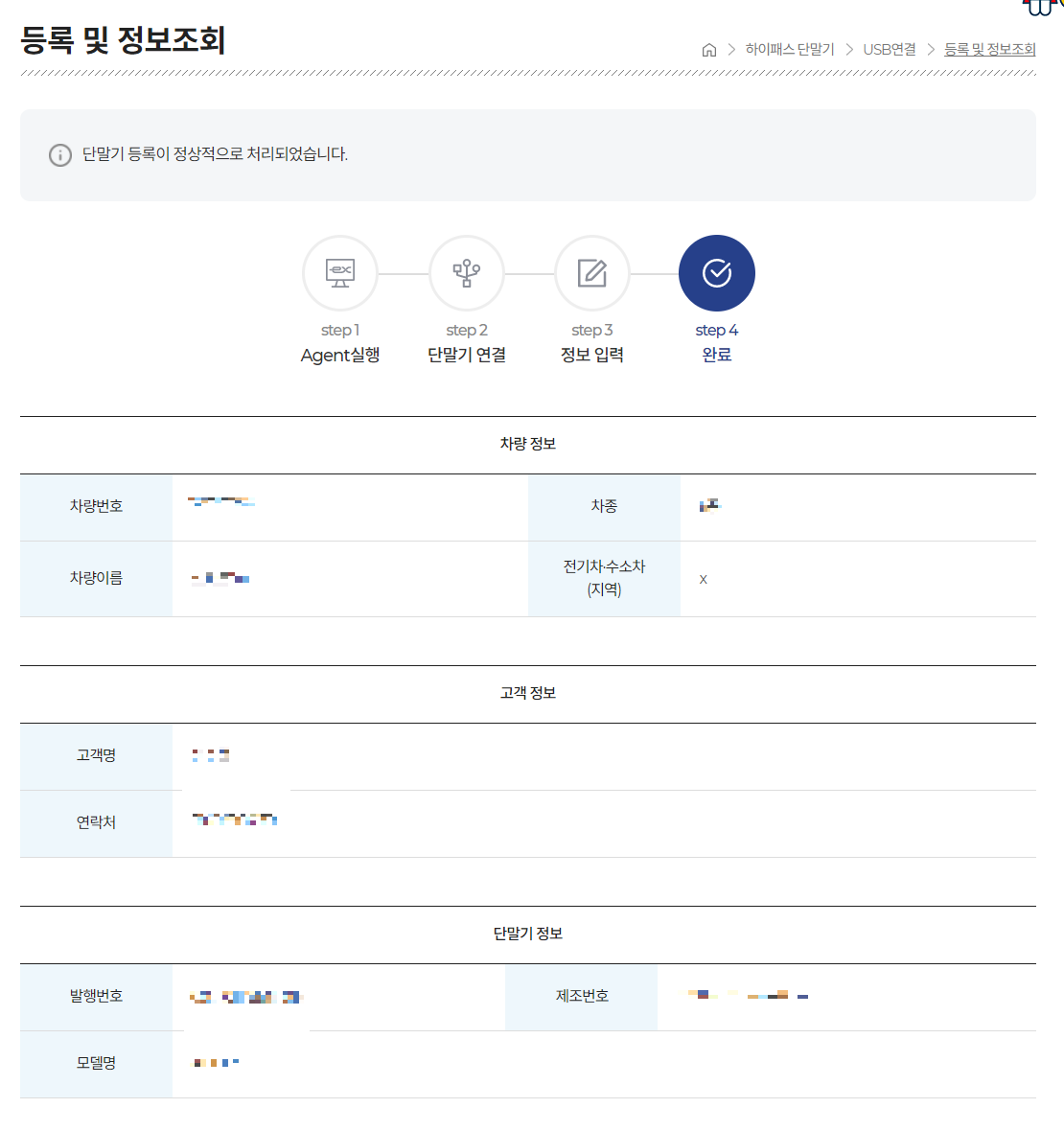Click the chevron after 하이패스 단말기
Screen dimensions: 1064x1131
coord(849,50)
